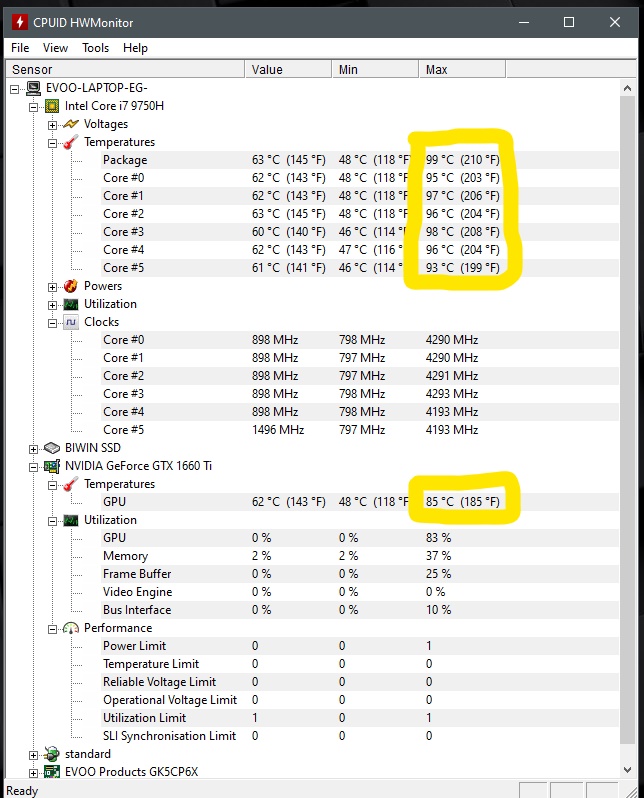Click the Powers flame icon
Viewport: 644px width, 798px height.
pyautogui.click(x=70, y=286)
